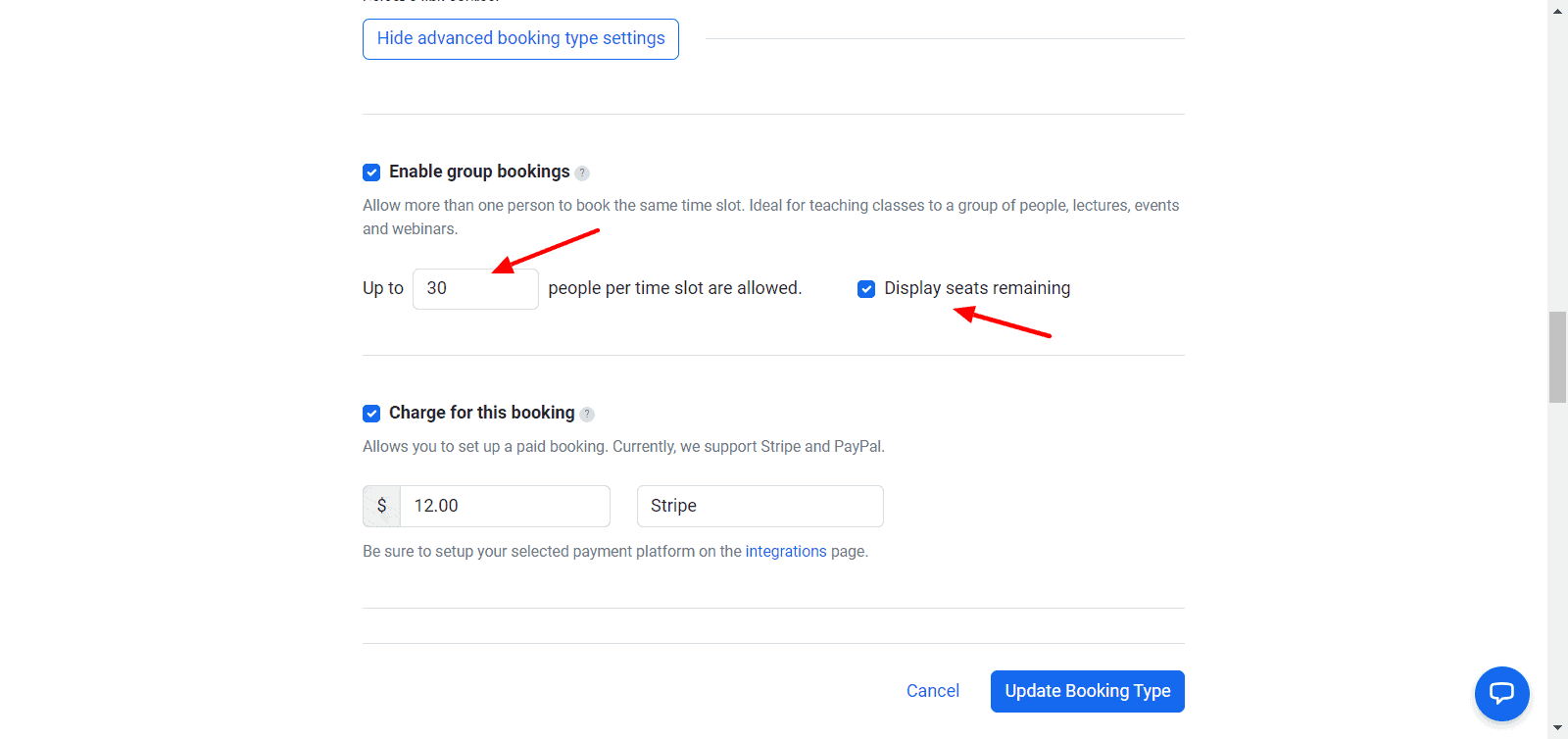1568x739 pixels.
Task: Open the Stripe payment platform dropdown
Action: pos(759,507)
